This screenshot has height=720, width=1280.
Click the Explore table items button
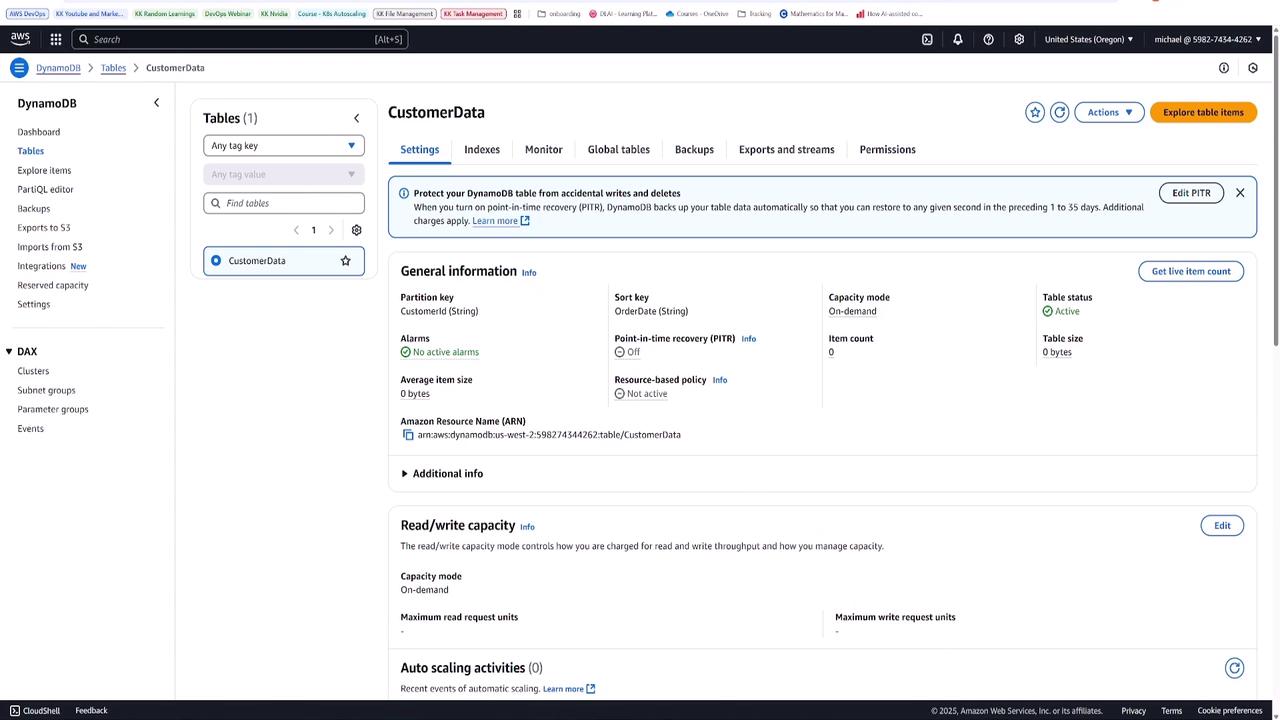click(x=1203, y=112)
